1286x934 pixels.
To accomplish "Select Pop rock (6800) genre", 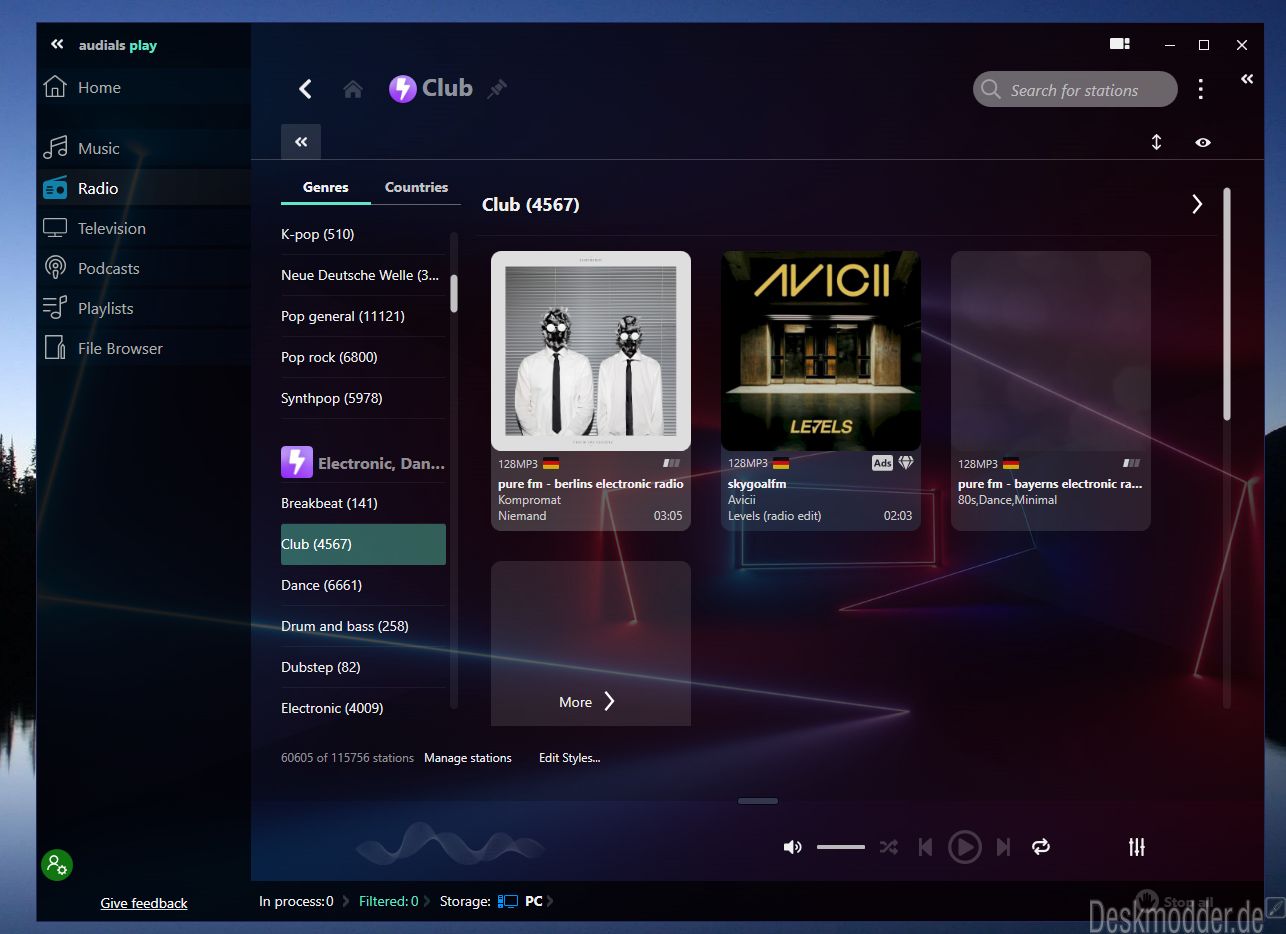I will pyautogui.click(x=363, y=357).
